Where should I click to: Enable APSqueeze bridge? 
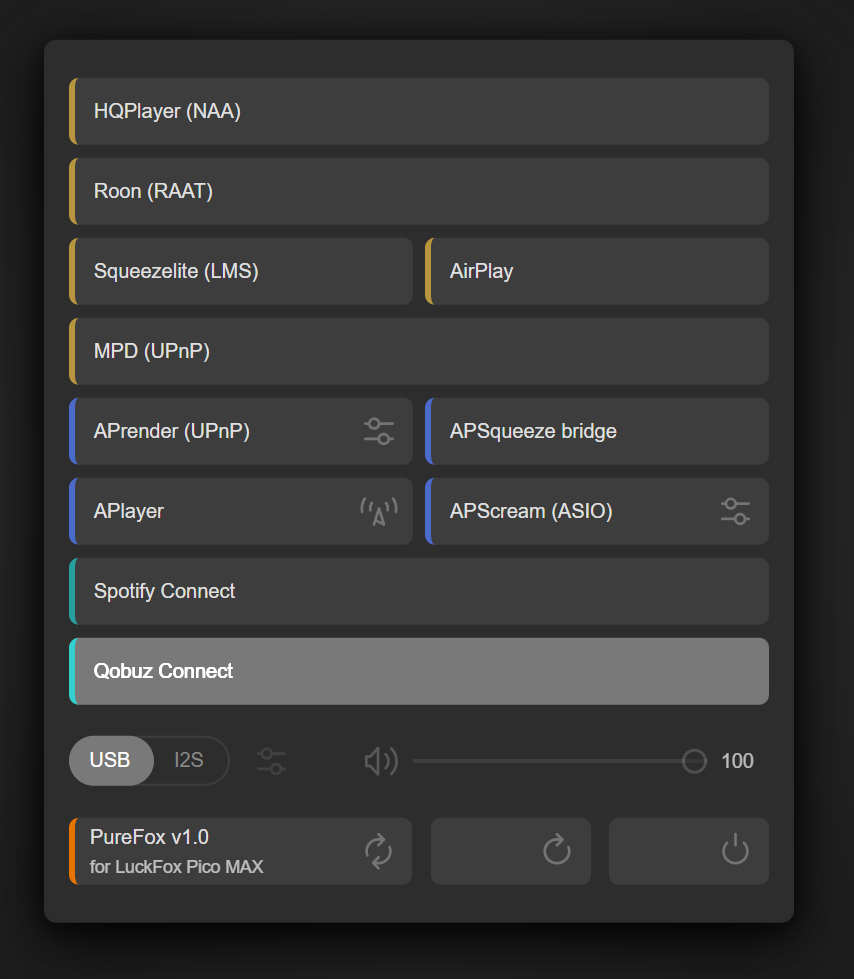coord(596,431)
